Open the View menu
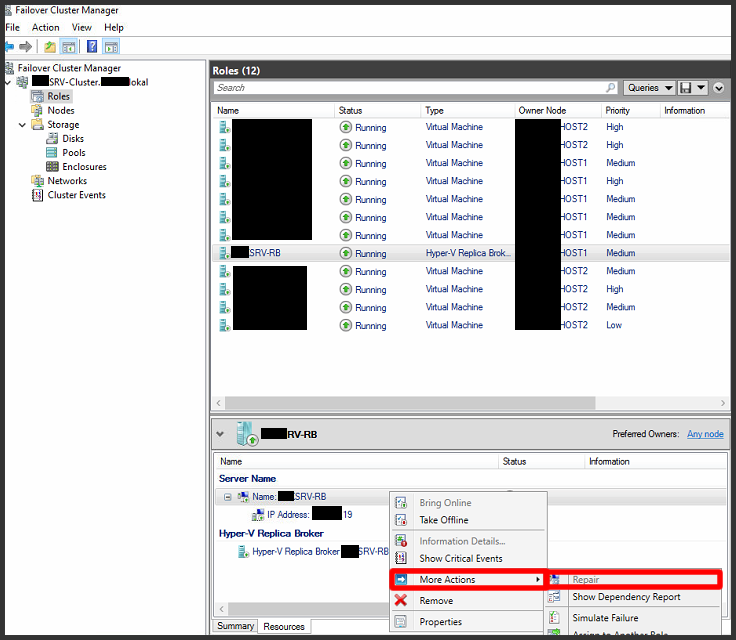 [x=82, y=28]
